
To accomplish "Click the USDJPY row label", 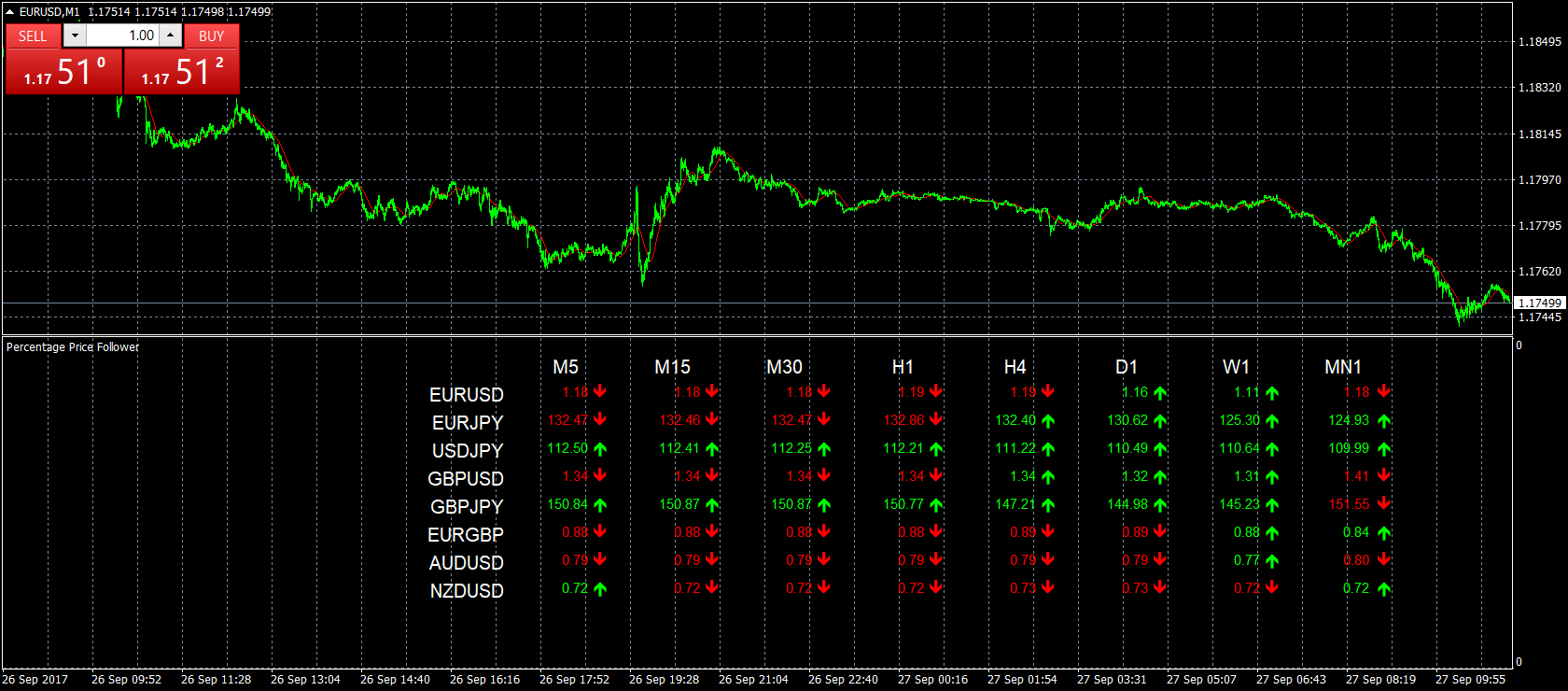I will (468, 451).
